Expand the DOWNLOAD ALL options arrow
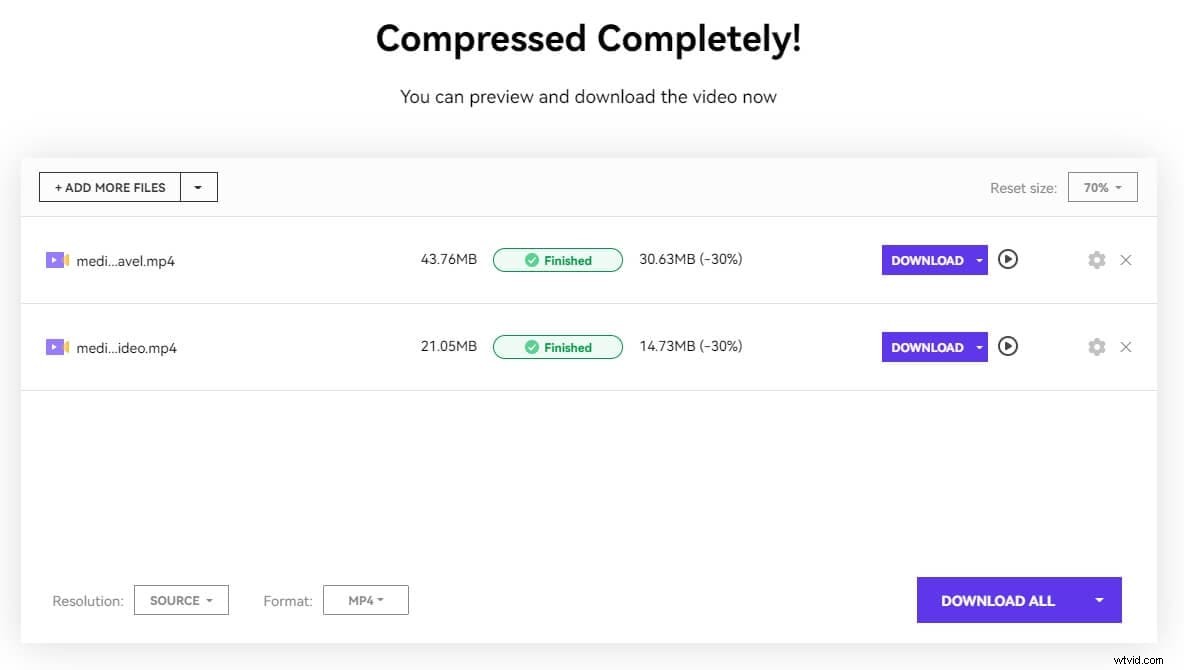The height and width of the screenshot is (670, 1184). tap(1101, 600)
